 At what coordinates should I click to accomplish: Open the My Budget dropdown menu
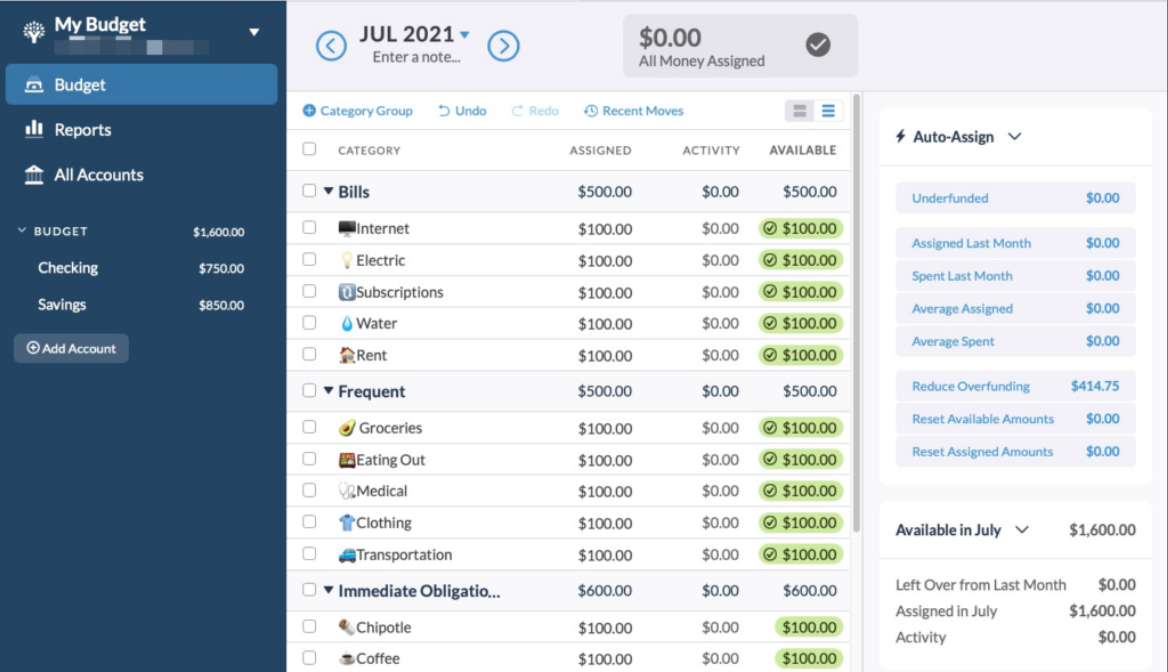coord(254,32)
